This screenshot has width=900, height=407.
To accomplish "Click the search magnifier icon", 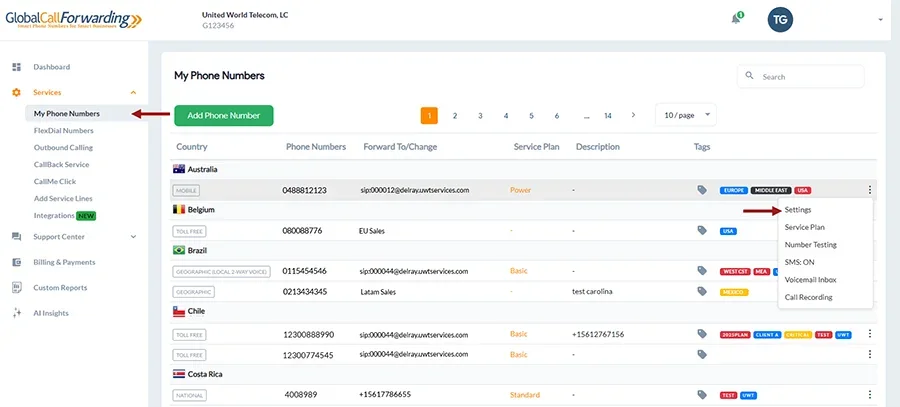I will tap(750, 76).
